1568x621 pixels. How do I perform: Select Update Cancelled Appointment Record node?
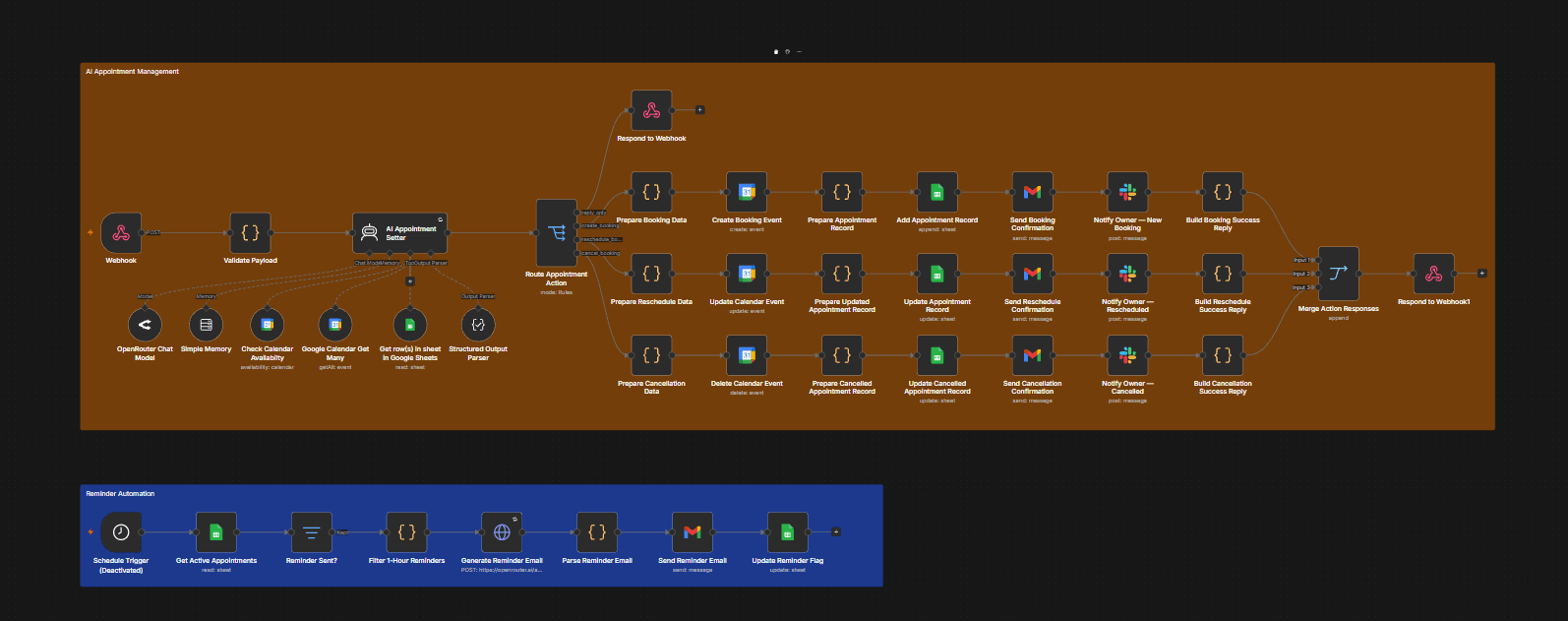(x=937, y=356)
